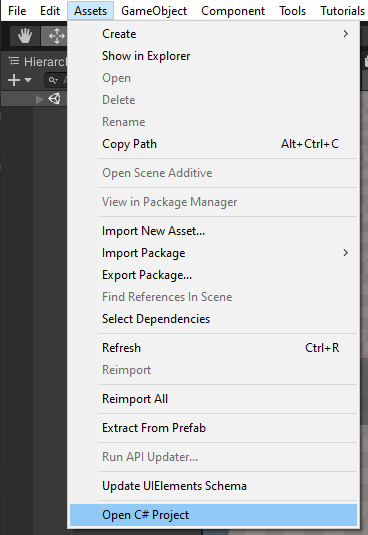Open the GameObject menu
The height and width of the screenshot is (535, 368).
[x=154, y=11]
